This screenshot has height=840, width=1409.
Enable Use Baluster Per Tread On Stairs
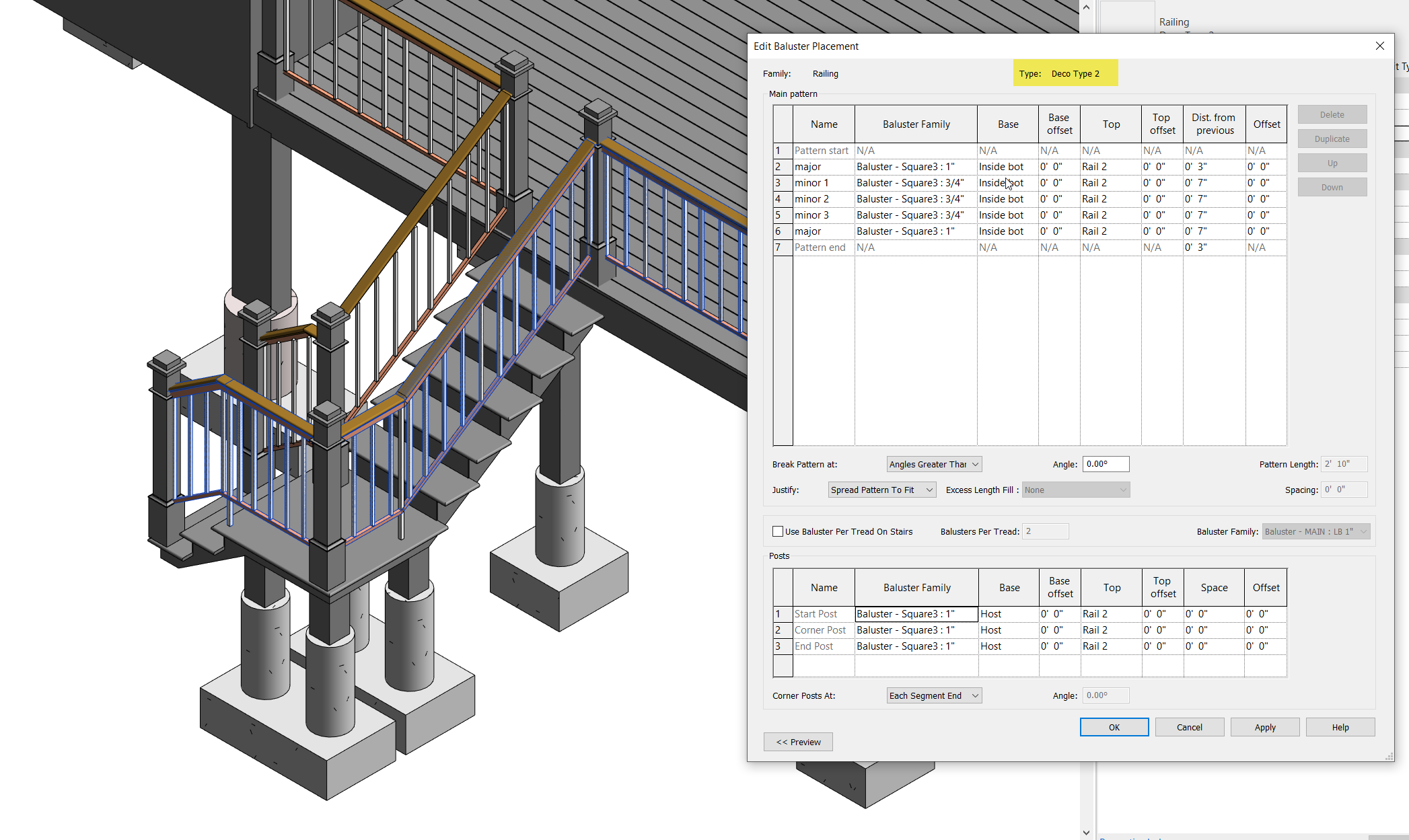pos(778,531)
